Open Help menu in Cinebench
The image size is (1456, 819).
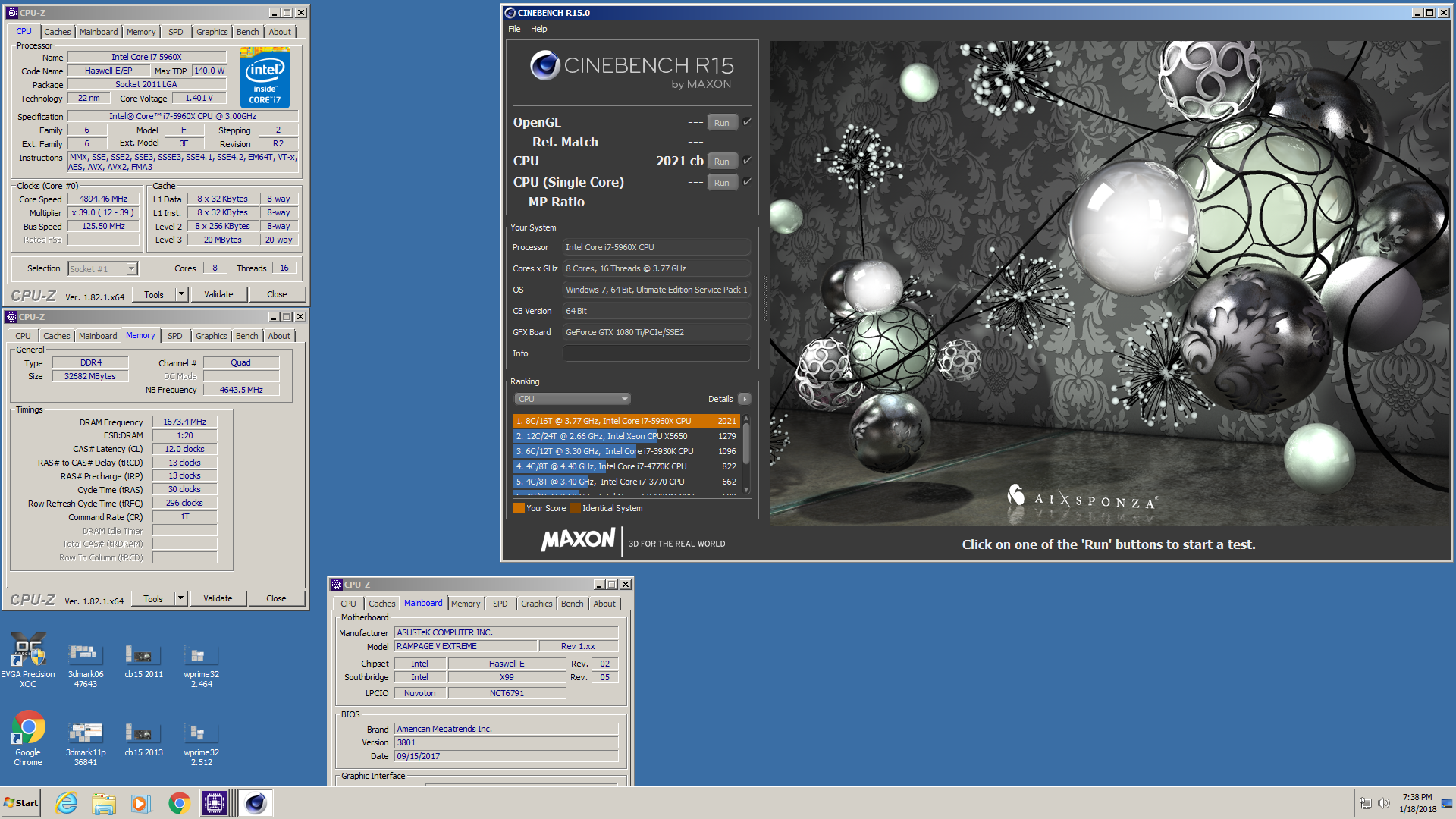[x=538, y=29]
